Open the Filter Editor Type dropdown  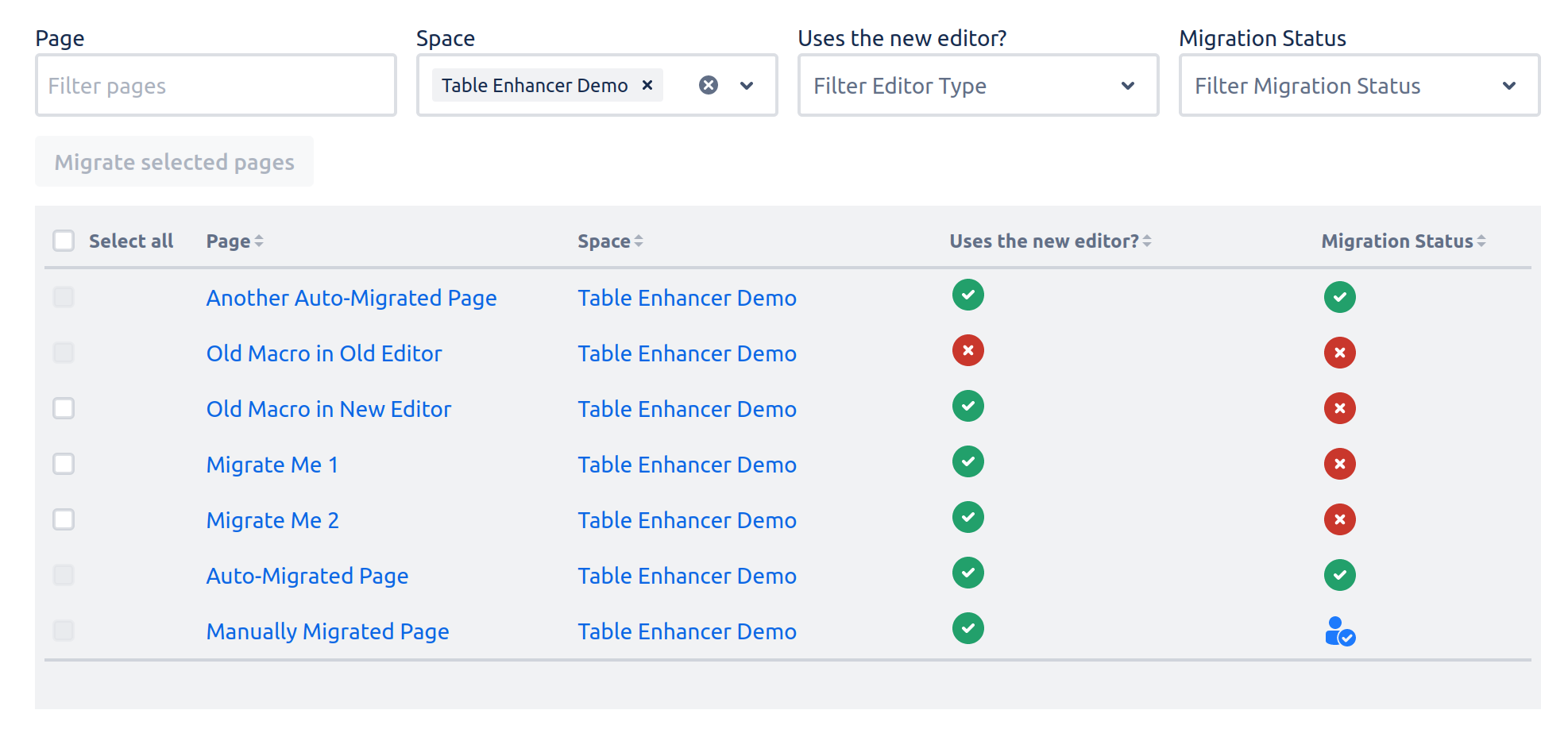click(x=977, y=85)
